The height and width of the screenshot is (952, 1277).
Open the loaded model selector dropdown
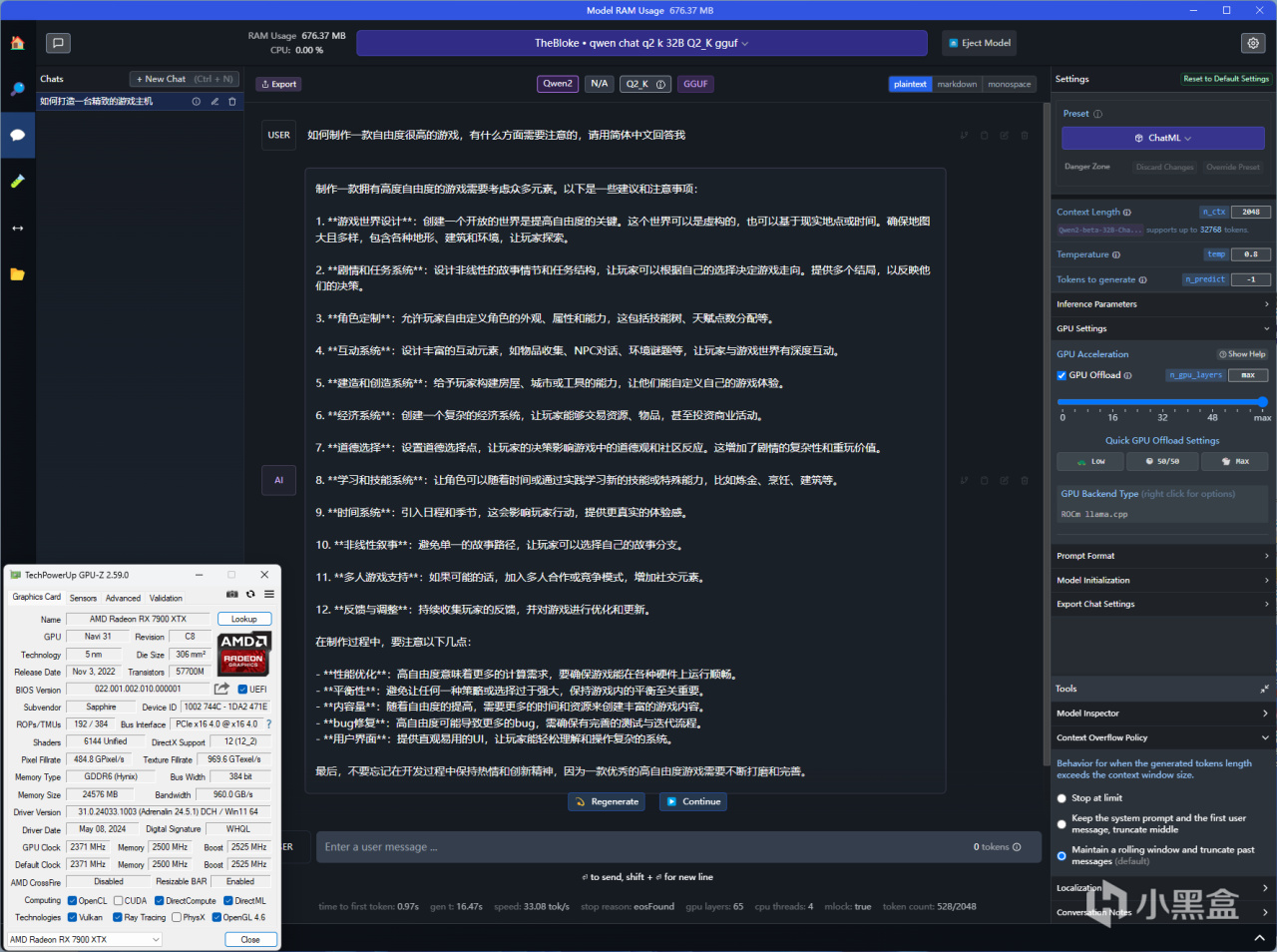coord(641,43)
